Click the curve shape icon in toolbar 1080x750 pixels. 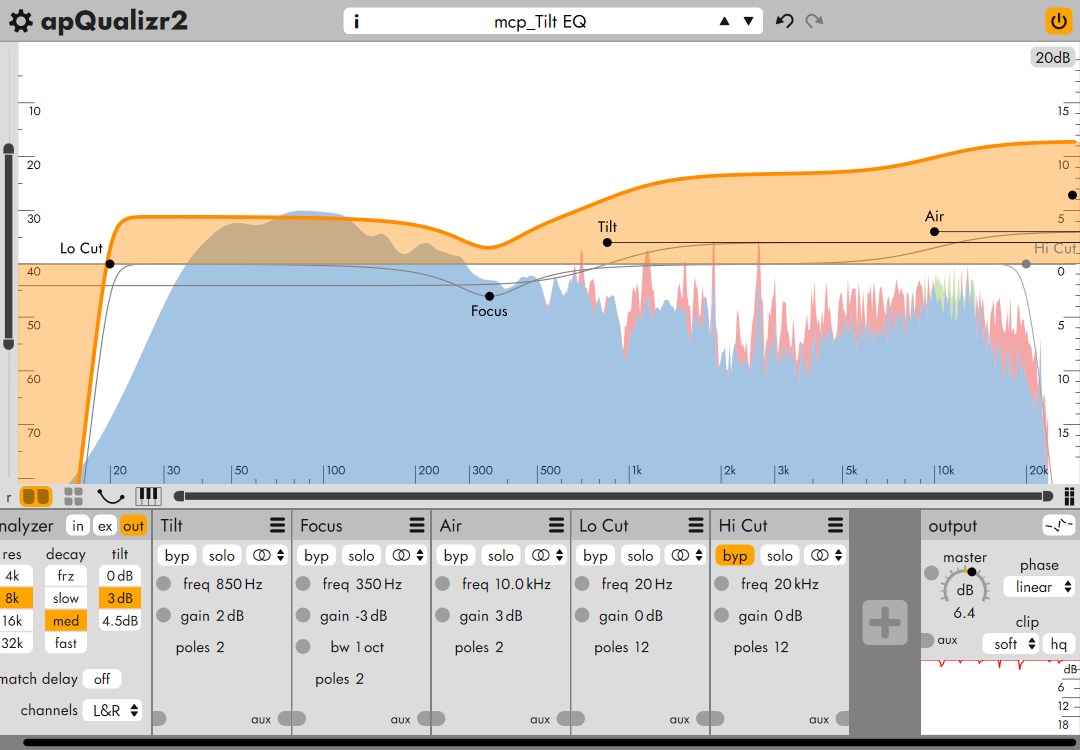111,496
